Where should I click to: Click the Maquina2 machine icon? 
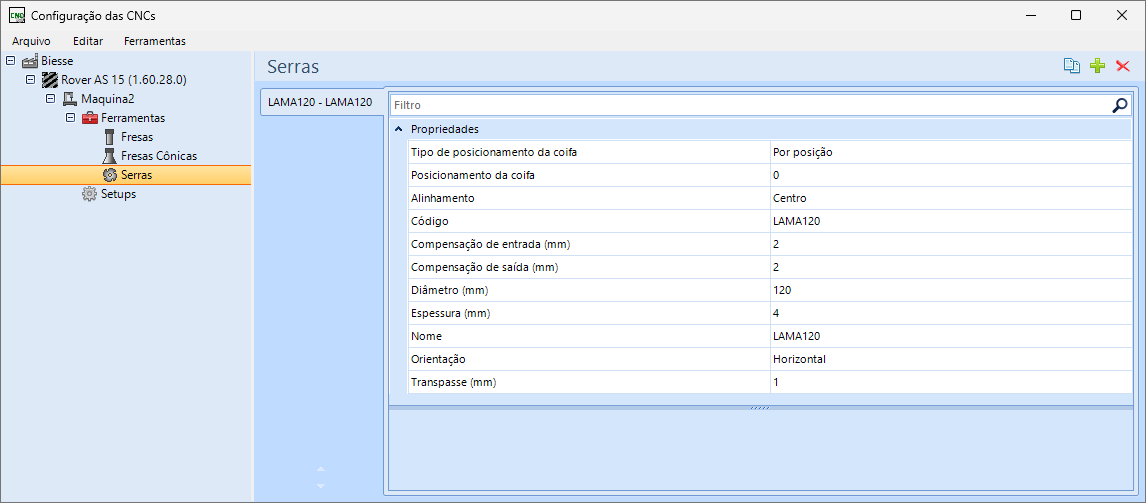(69, 98)
